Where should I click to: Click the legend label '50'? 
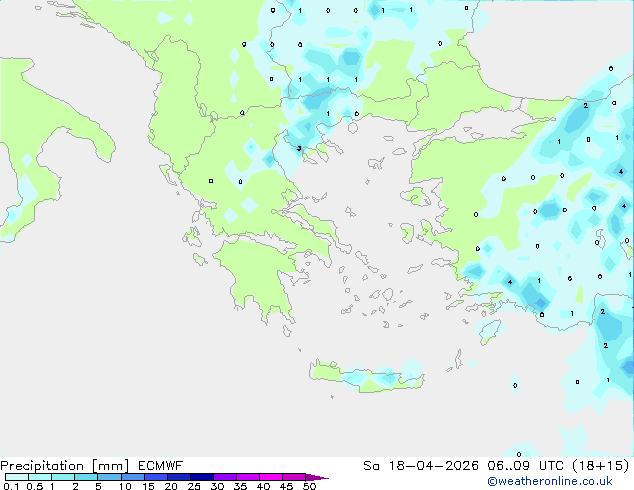[309, 486]
